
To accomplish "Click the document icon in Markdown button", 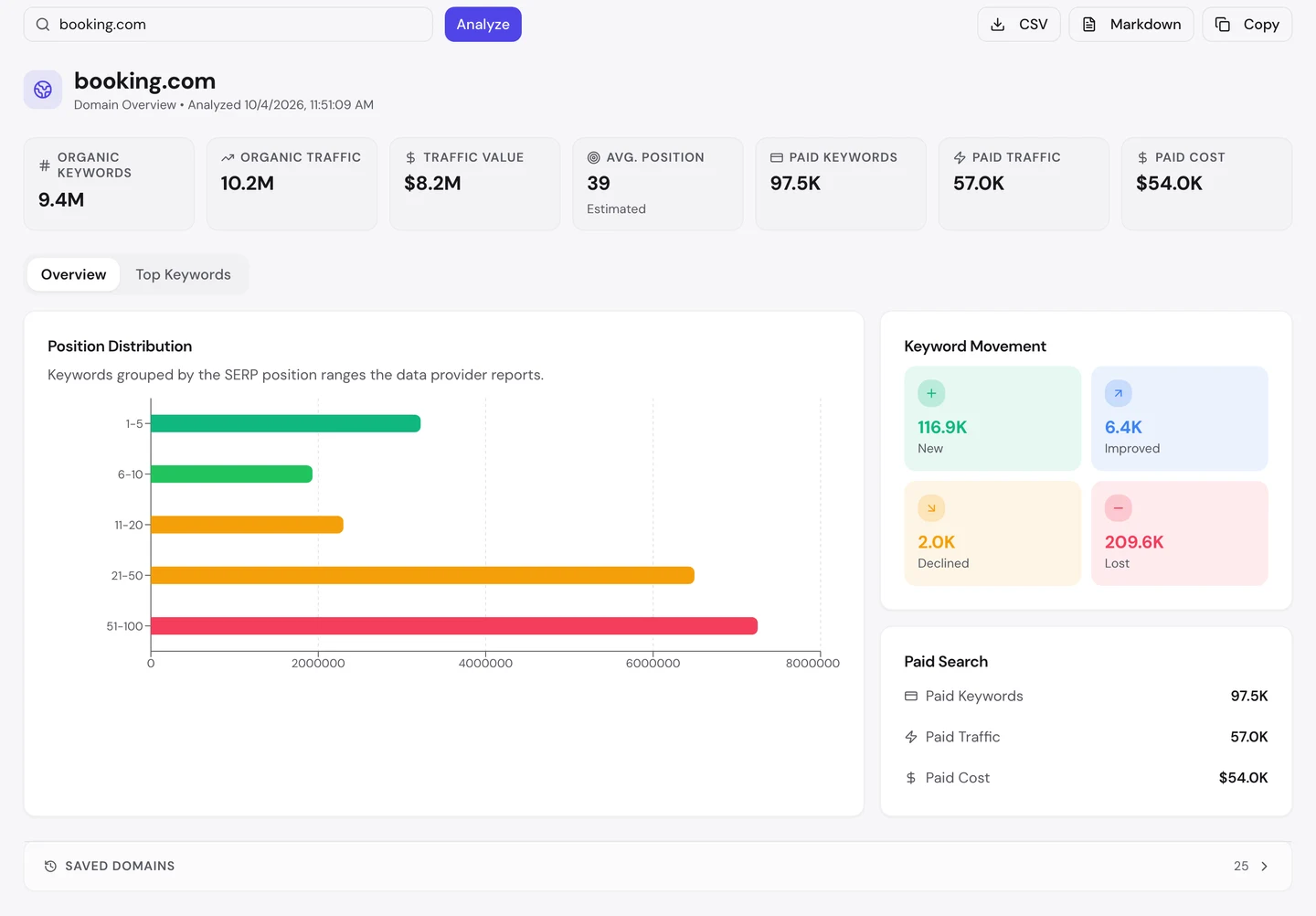I will [1089, 25].
